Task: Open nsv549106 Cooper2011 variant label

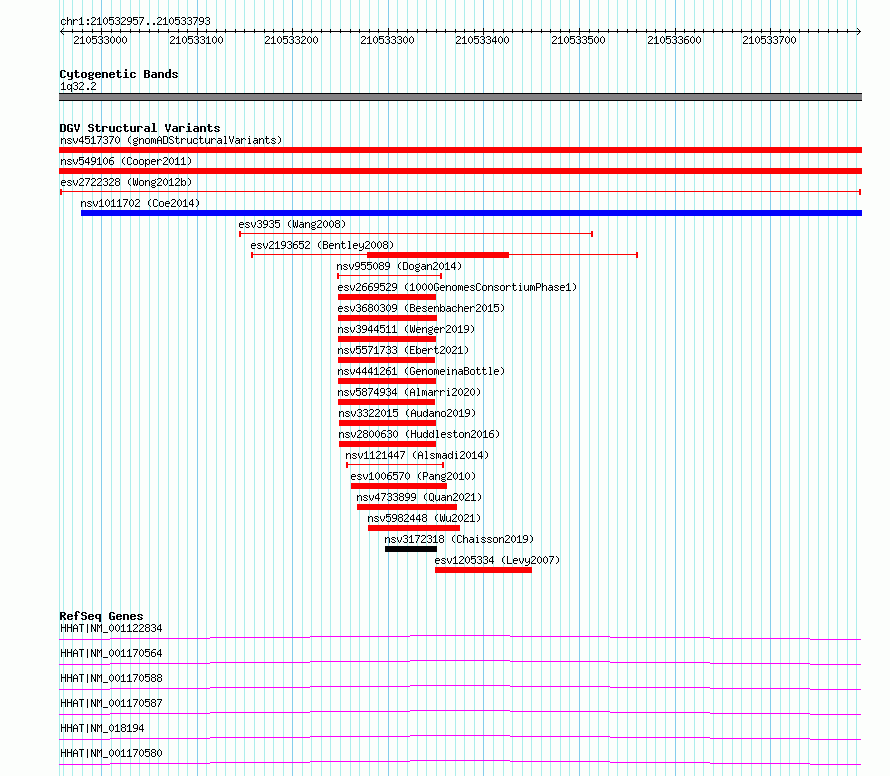Action: point(126,161)
